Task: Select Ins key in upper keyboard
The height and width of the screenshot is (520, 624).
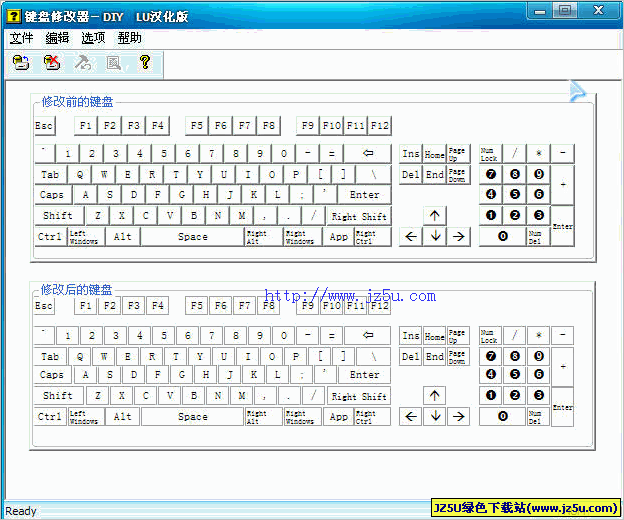Action: coord(411,154)
